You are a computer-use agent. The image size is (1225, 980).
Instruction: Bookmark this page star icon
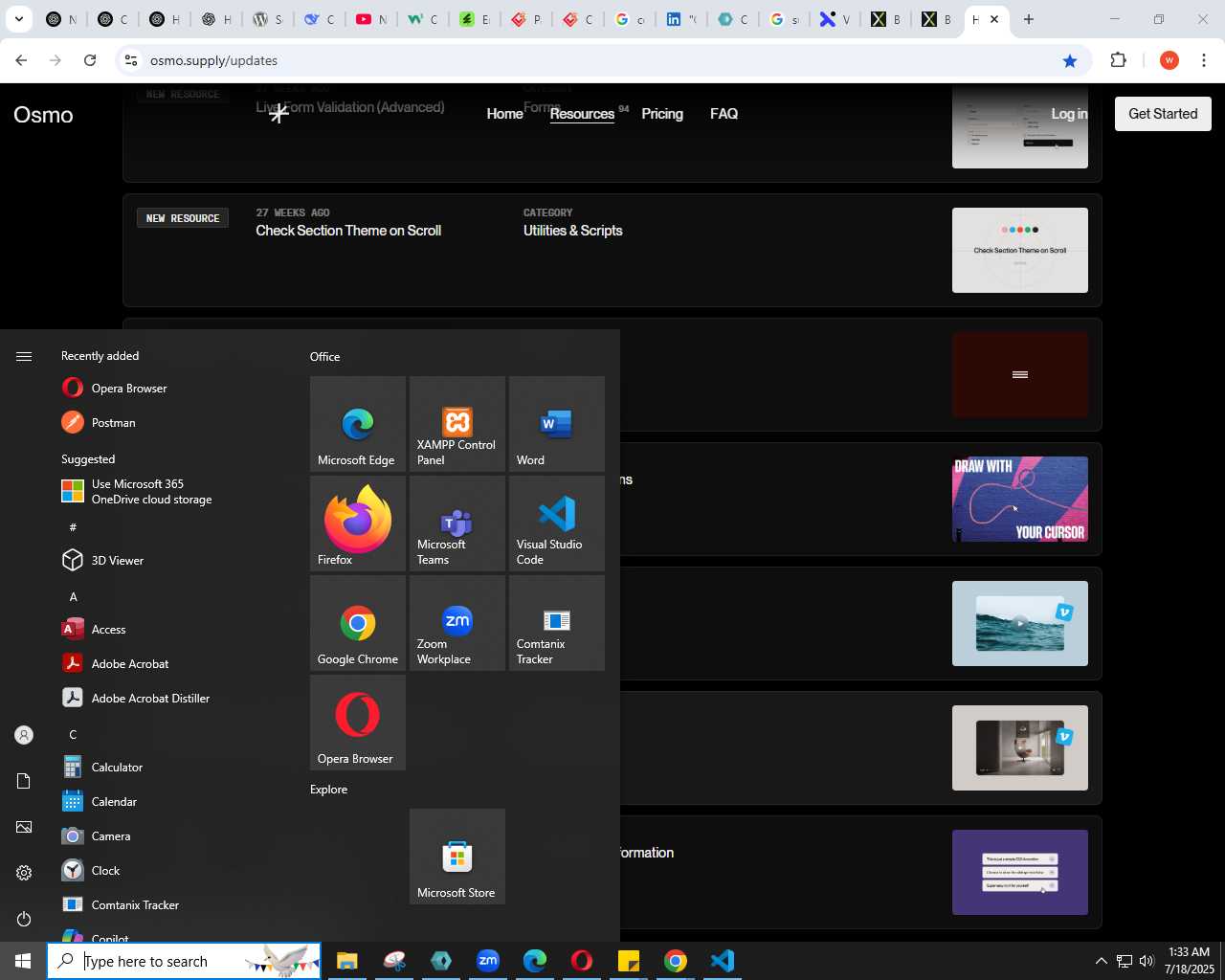[1070, 60]
